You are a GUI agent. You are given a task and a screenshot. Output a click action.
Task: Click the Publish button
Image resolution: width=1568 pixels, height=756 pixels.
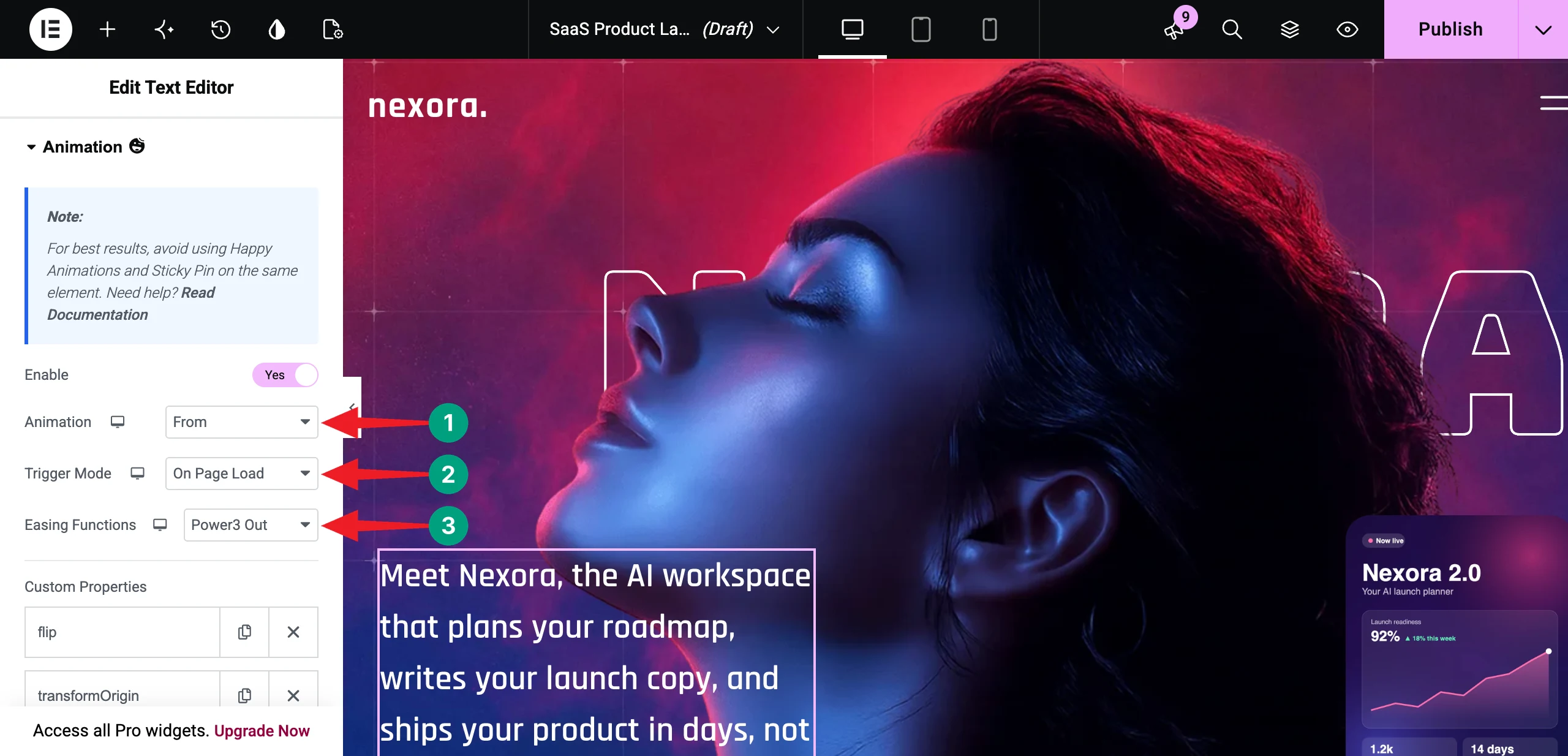coord(1450,29)
